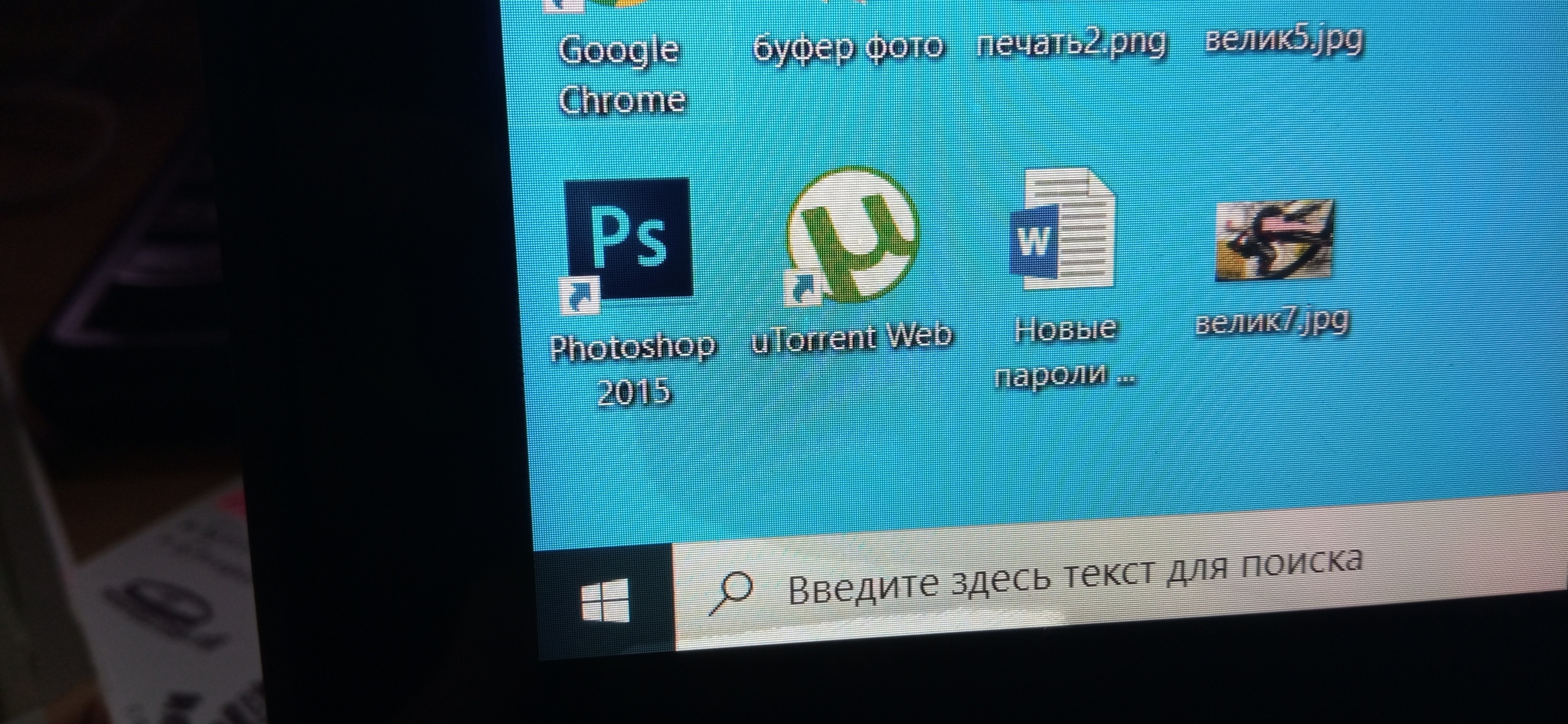Launch the uTorrent Web shortcut icon
Image resolution: width=1568 pixels, height=724 pixels.
[851, 236]
